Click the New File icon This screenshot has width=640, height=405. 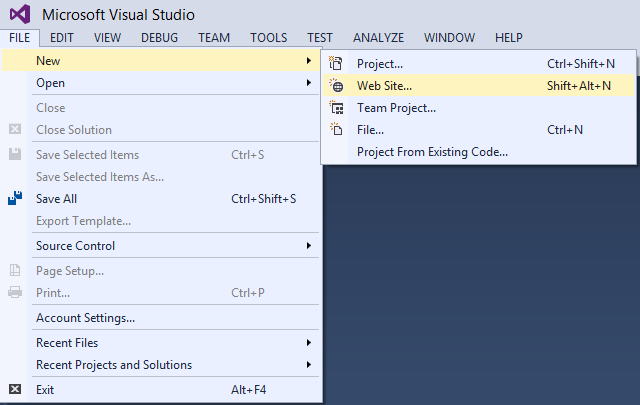[336, 129]
